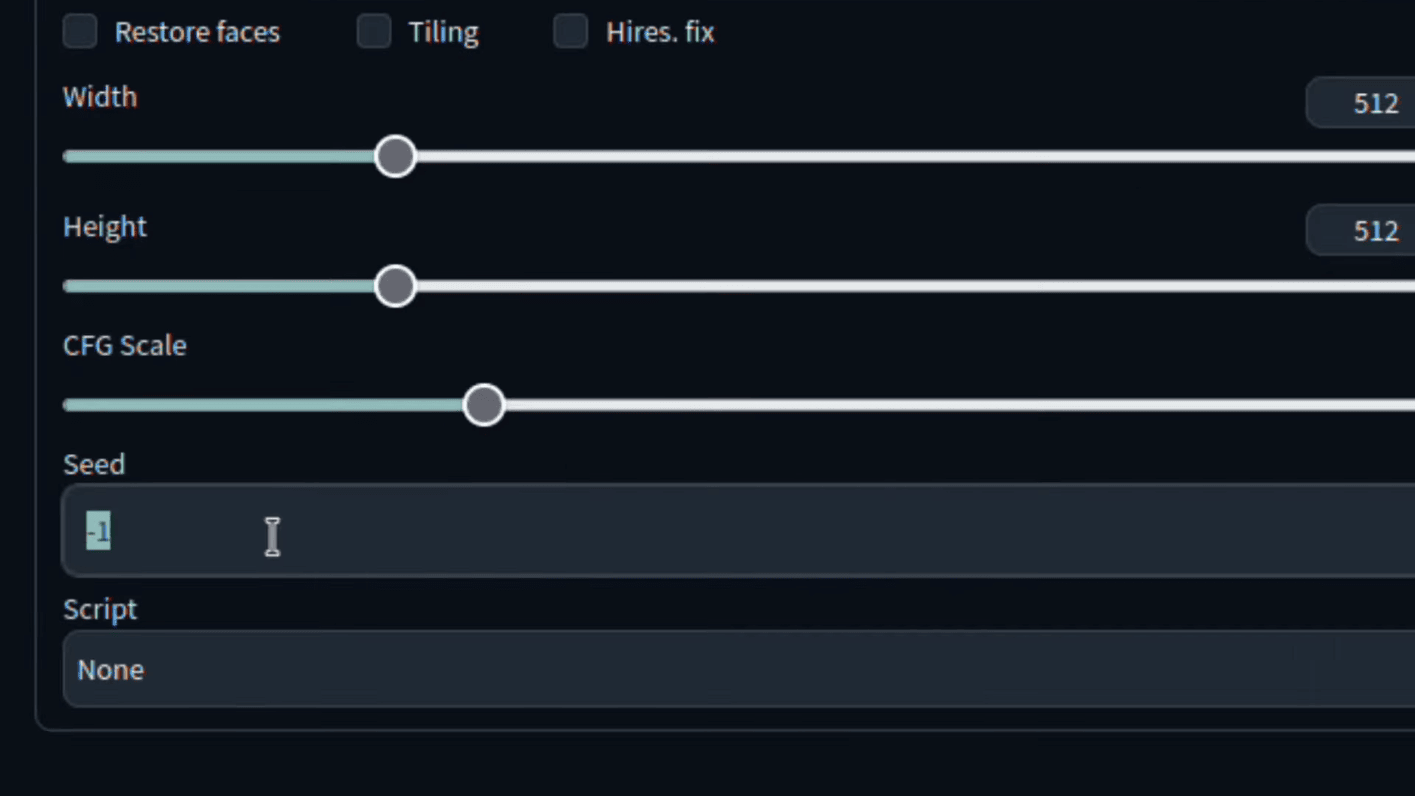Click the unfilled white part of Width track
Image resolution: width=1415 pixels, height=796 pixels.
915,156
